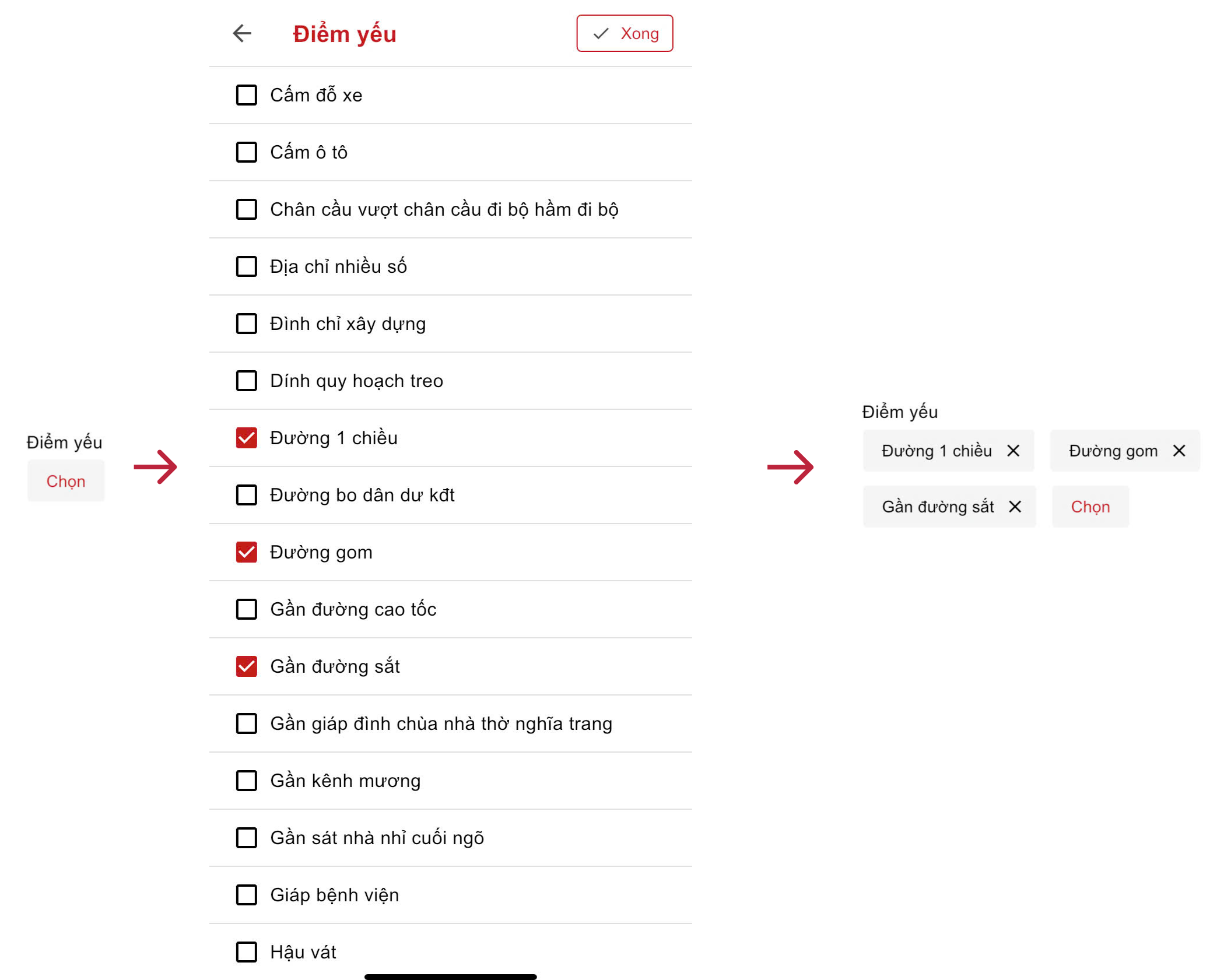
Task: Click the left Chọn button
Action: [x=66, y=481]
